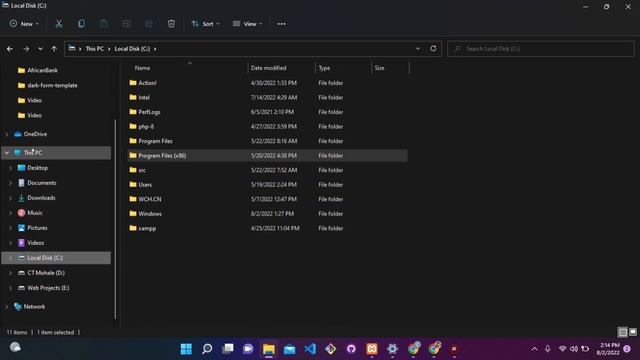
Task: Go forward with the right arrow
Action: [26, 49]
